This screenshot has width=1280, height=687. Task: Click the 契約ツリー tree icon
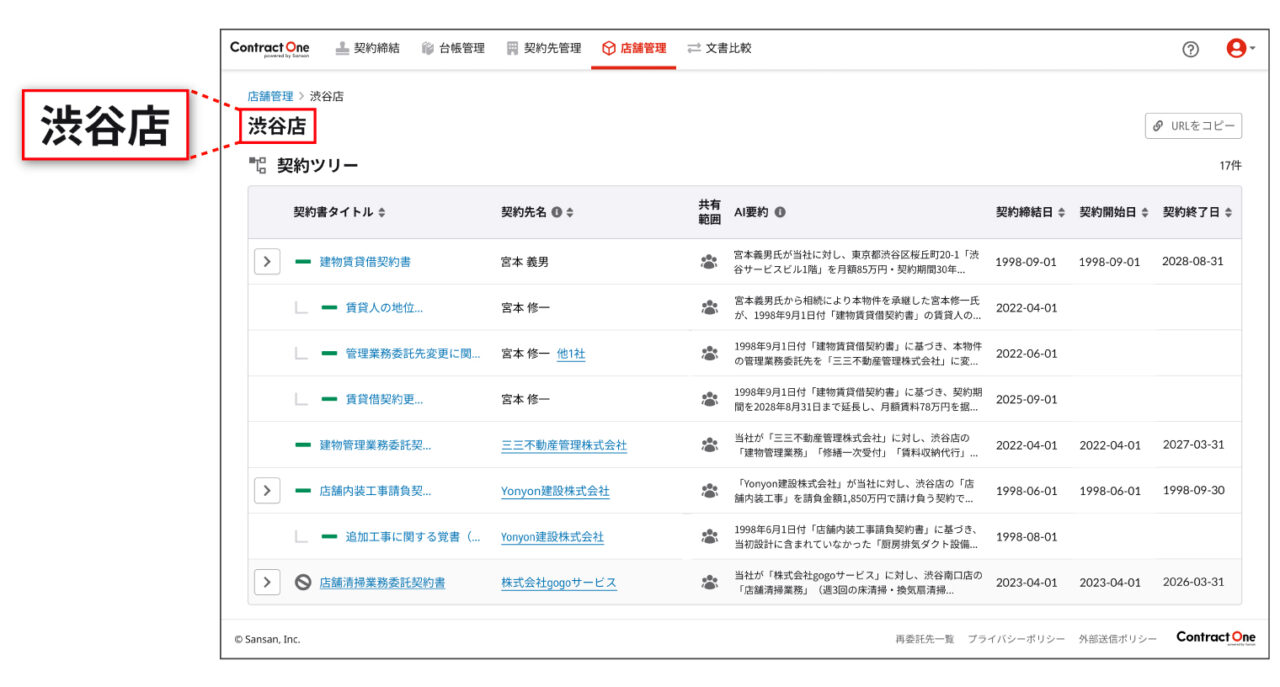[x=257, y=166]
